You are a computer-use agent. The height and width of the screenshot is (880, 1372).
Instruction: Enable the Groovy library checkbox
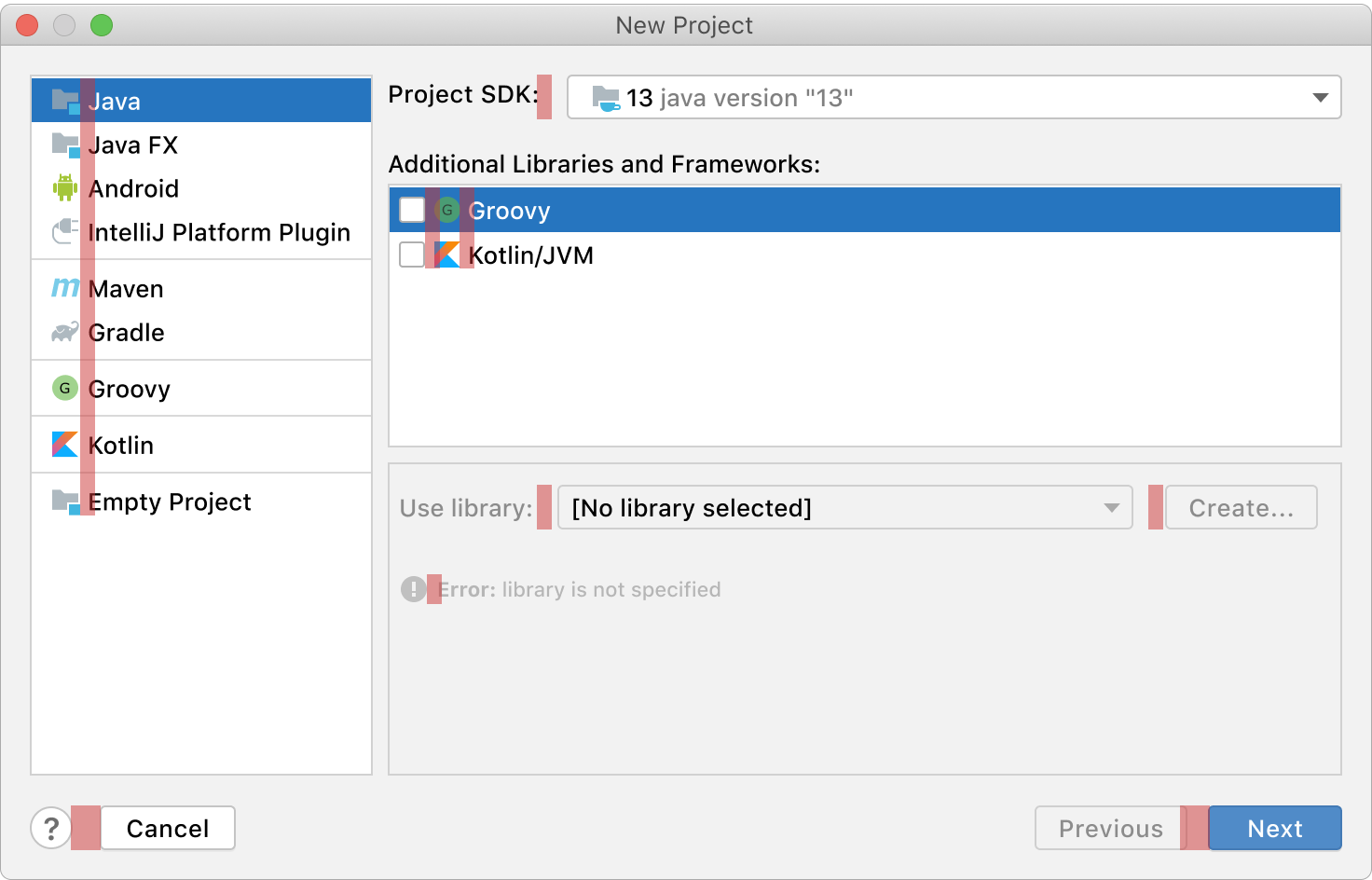pyautogui.click(x=412, y=210)
